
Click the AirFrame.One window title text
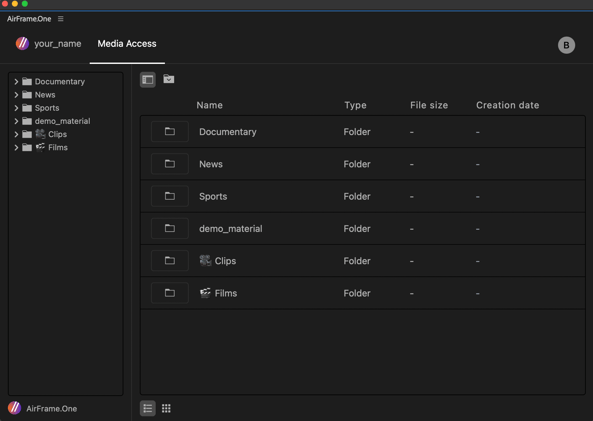click(29, 19)
